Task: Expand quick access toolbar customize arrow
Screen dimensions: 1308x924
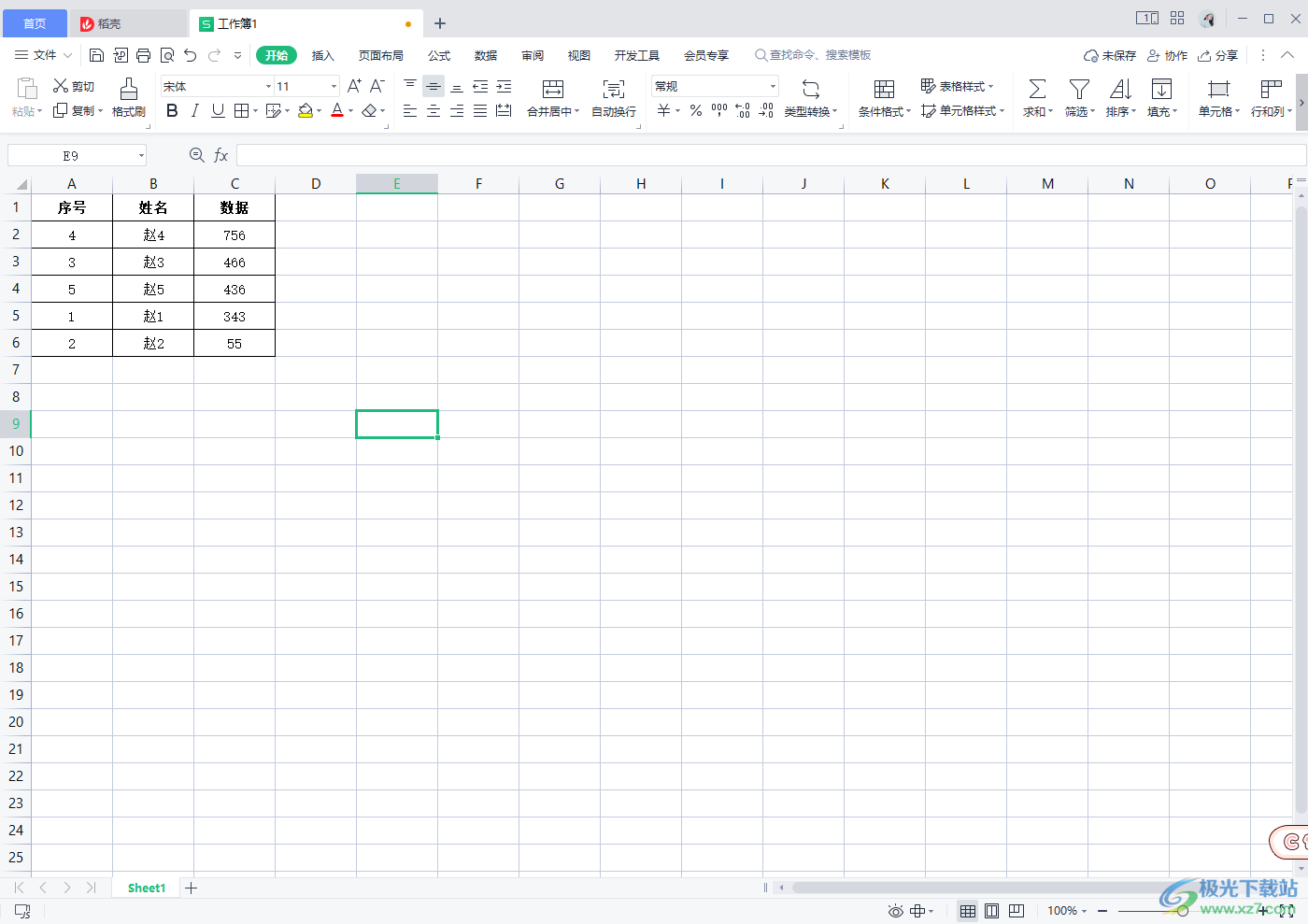Action: click(x=237, y=56)
